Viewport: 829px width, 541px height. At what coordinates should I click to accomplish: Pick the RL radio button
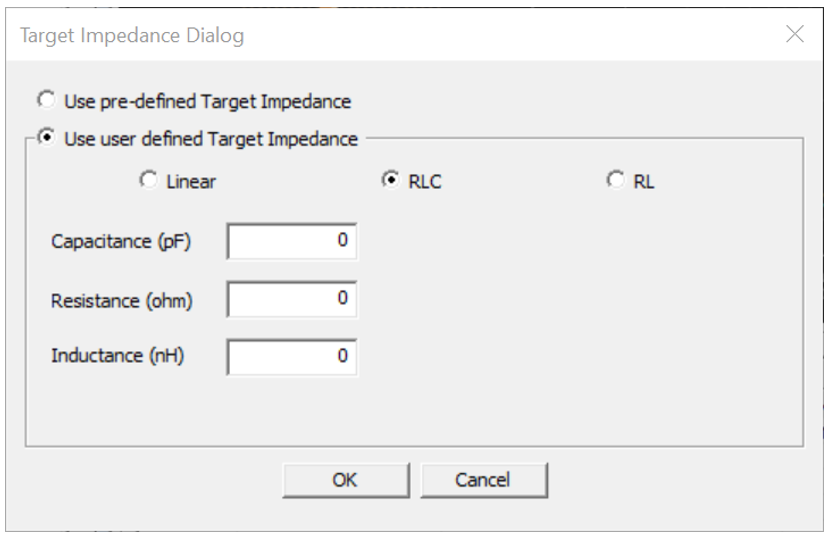point(616,181)
